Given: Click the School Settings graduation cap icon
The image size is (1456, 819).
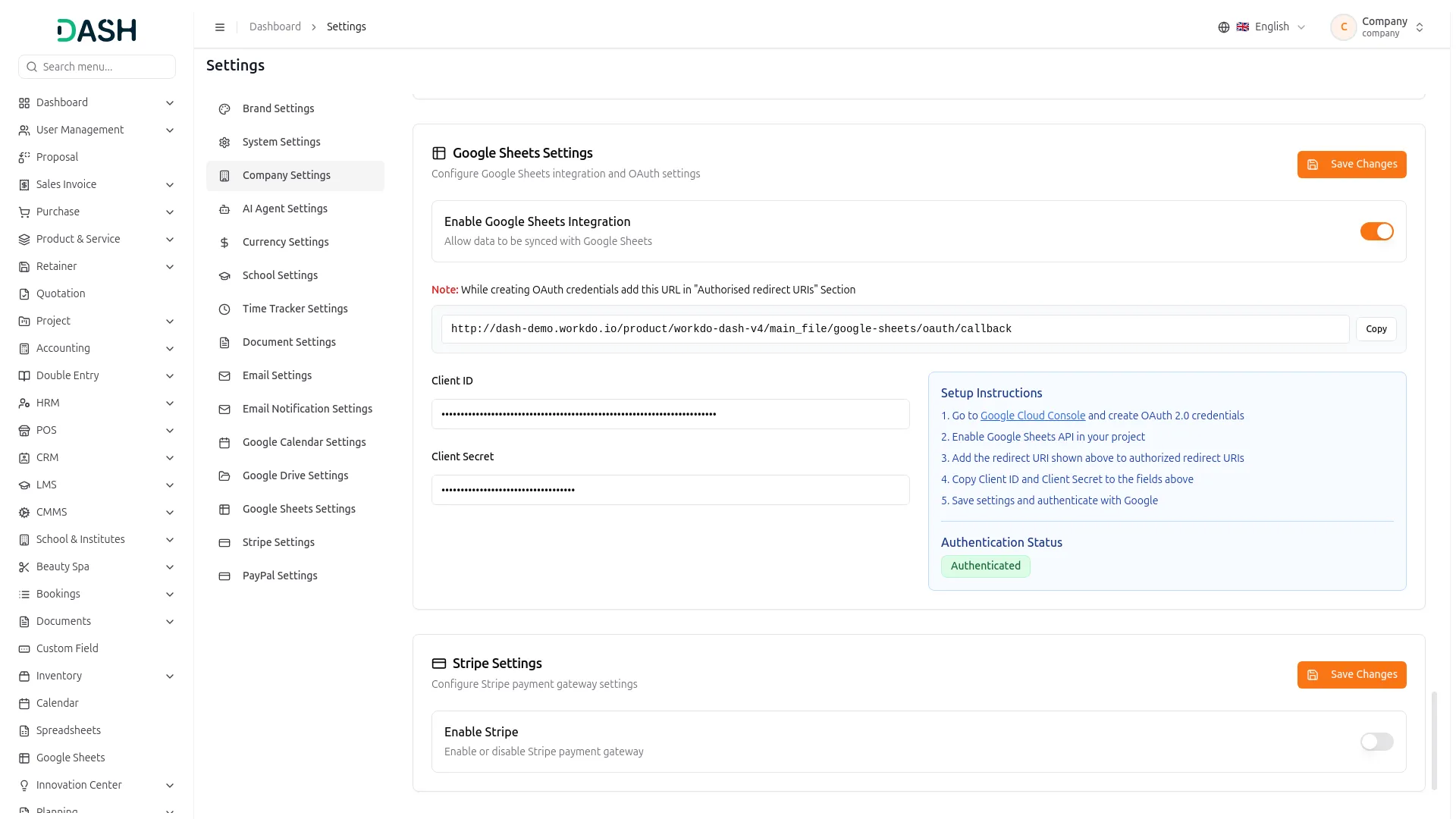Looking at the screenshot, I should (224, 276).
